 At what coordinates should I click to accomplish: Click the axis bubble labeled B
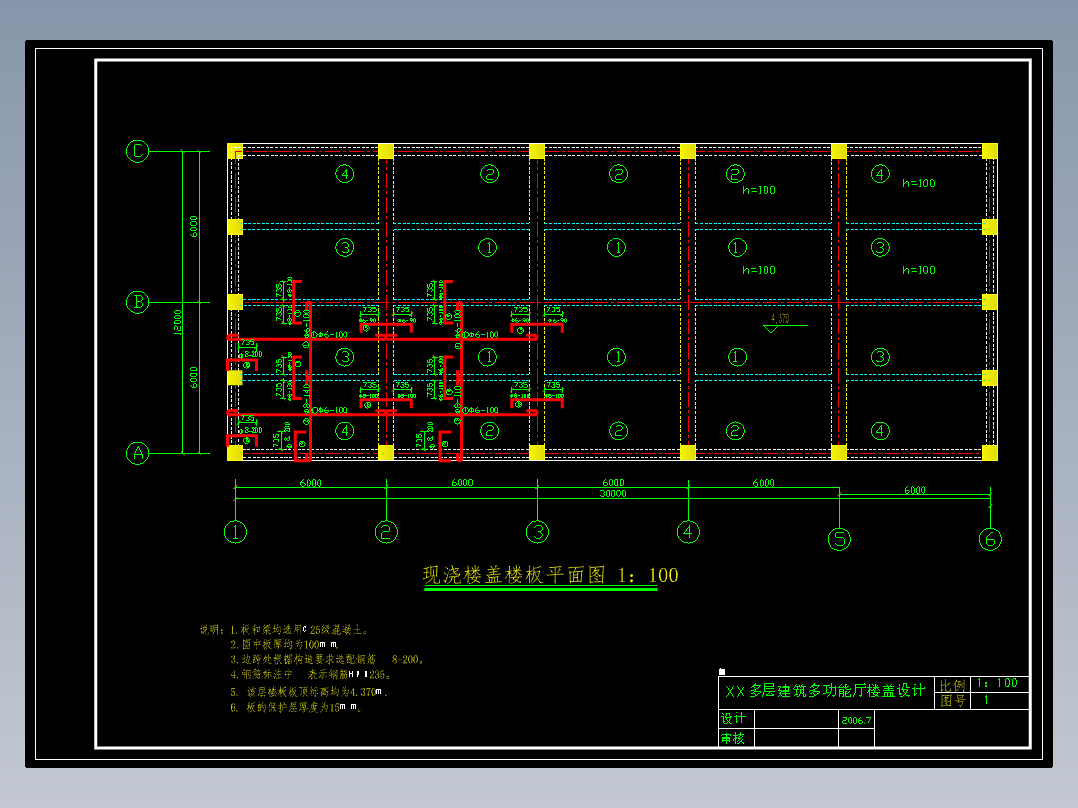click(138, 302)
